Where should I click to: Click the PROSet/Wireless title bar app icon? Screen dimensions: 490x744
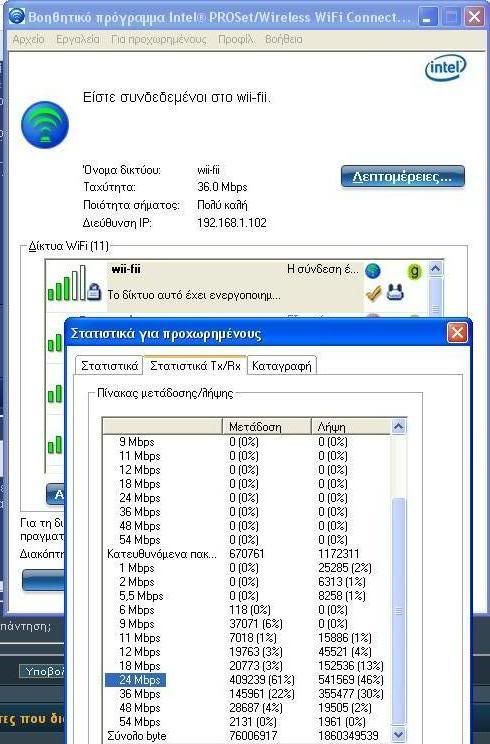click(x=17, y=17)
